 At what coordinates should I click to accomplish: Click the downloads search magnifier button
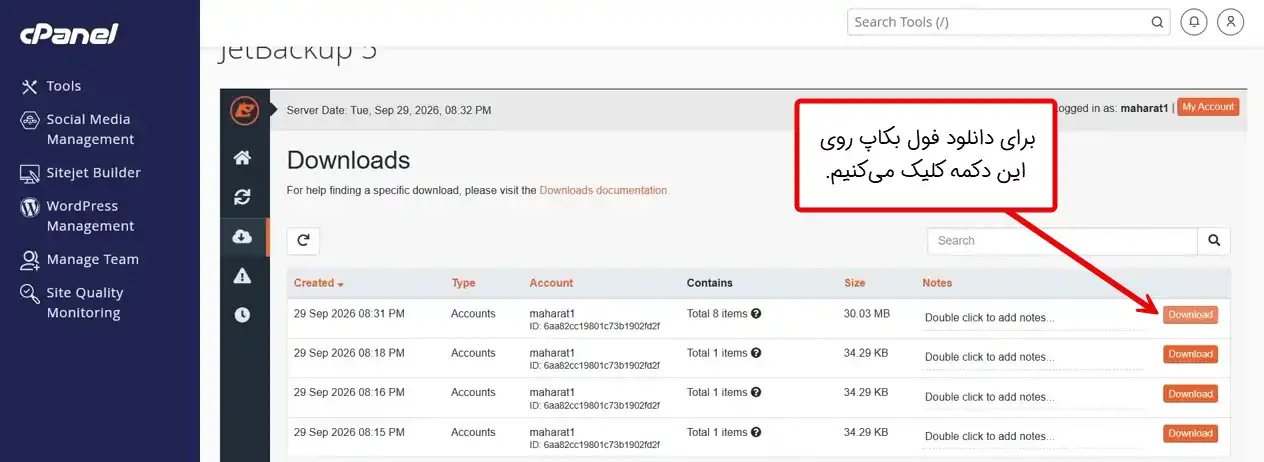click(1214, 241)
